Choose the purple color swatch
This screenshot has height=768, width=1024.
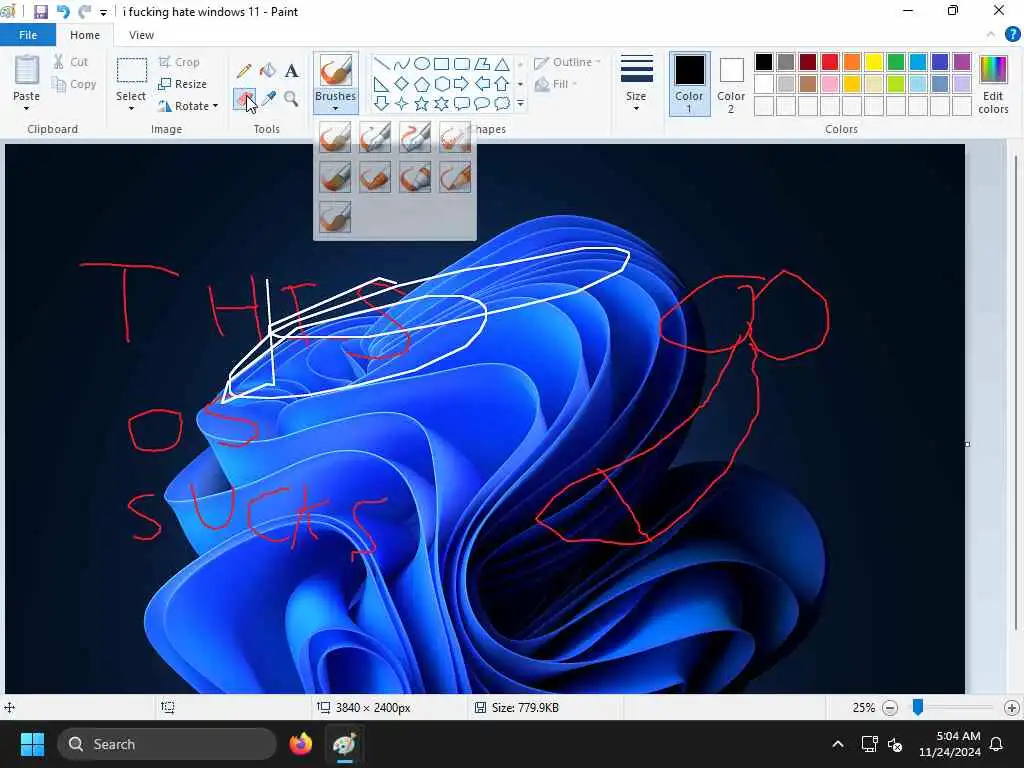tap(962, 62)
